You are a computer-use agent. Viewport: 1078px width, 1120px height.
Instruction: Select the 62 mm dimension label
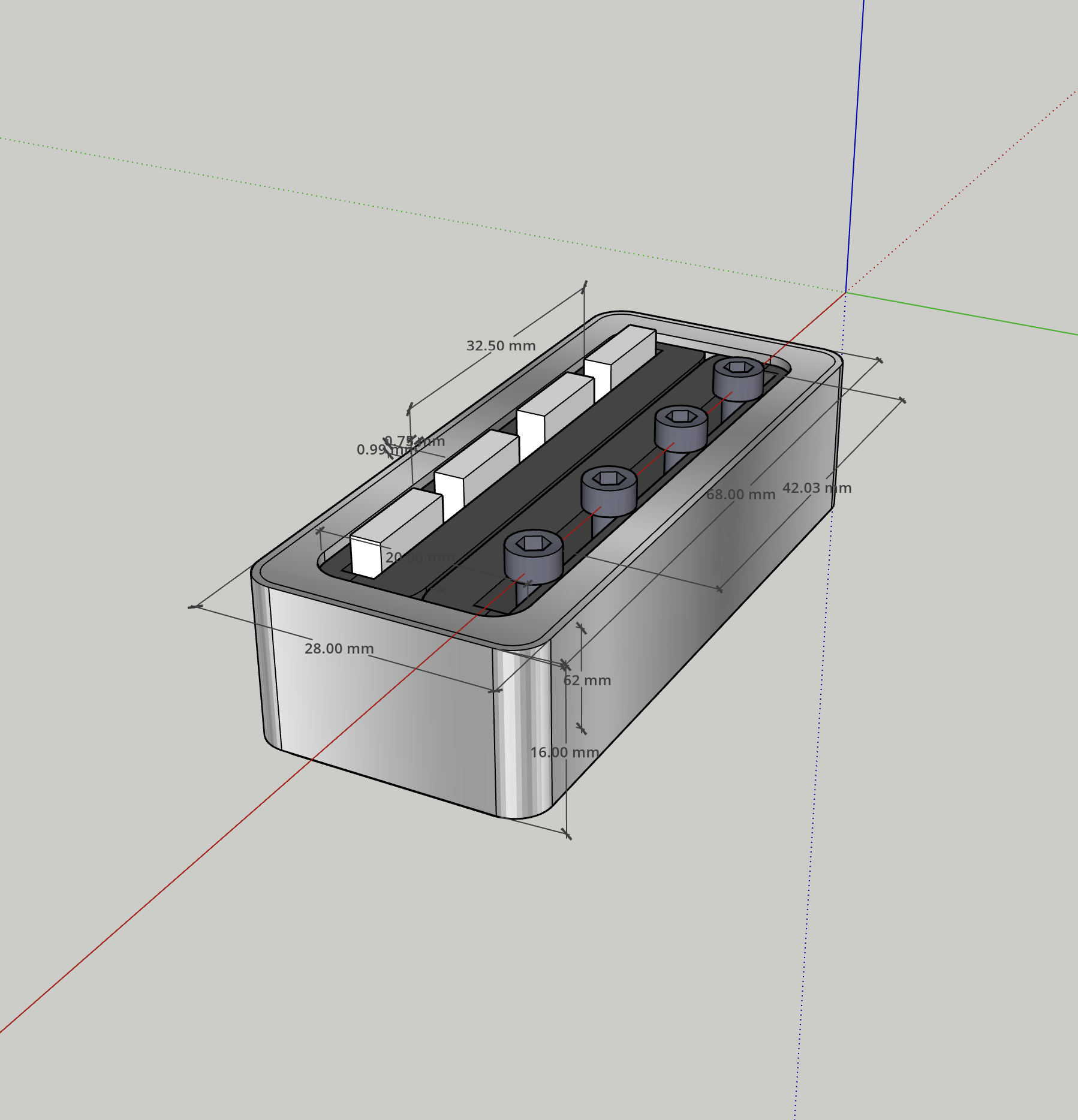pyautogui.click(x=587, y=681)
